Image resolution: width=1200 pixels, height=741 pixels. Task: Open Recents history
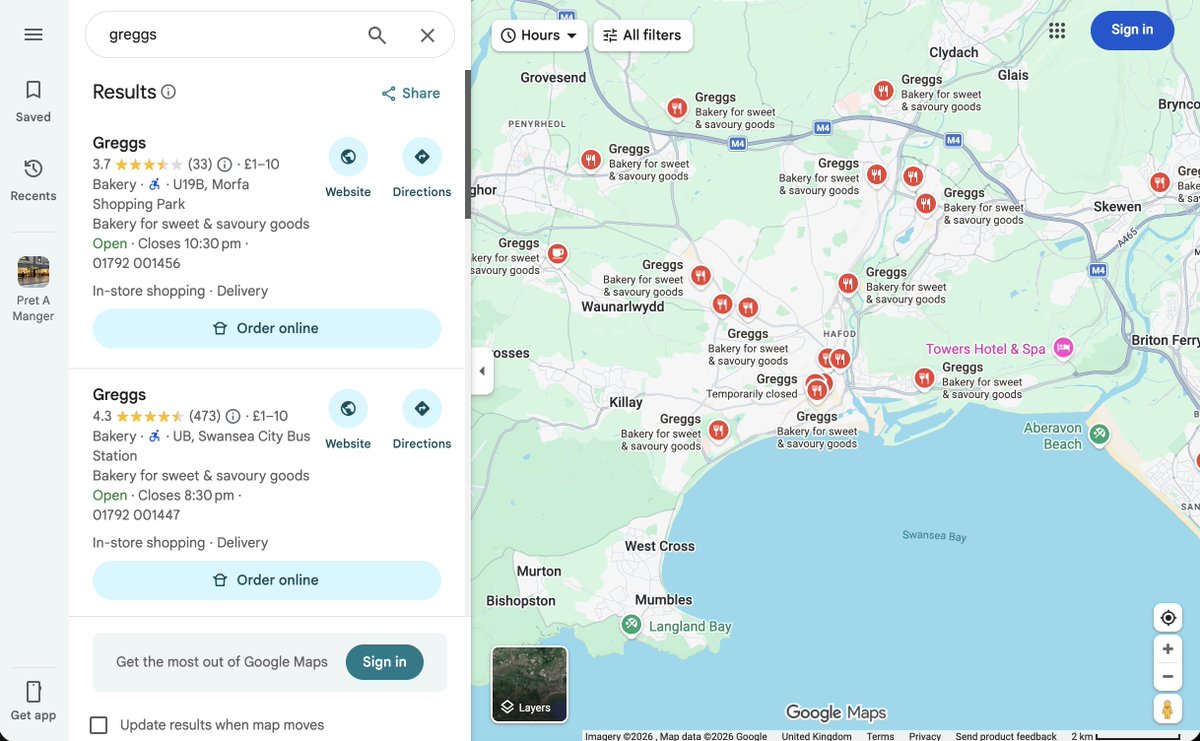pos(33,180)
